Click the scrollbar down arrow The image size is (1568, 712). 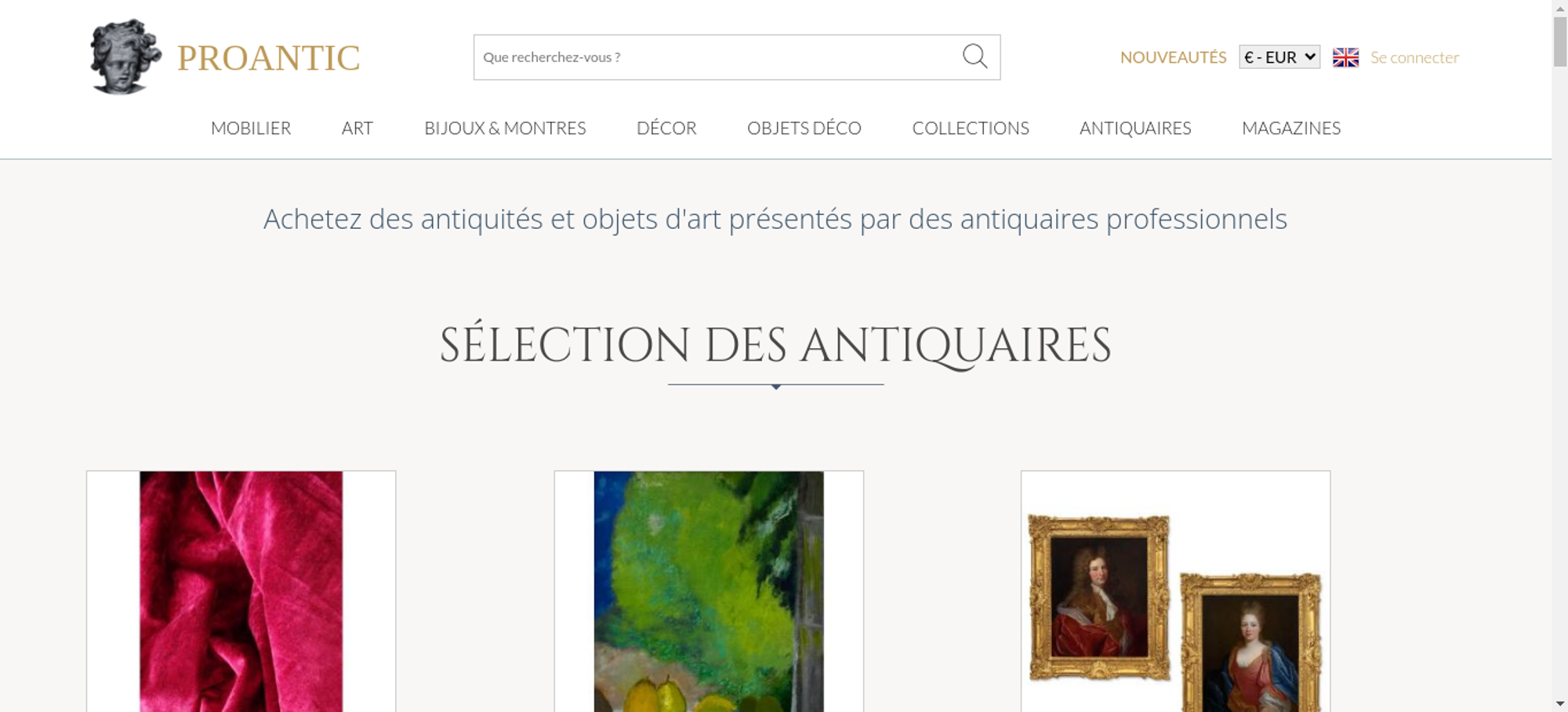[1560, 703]
